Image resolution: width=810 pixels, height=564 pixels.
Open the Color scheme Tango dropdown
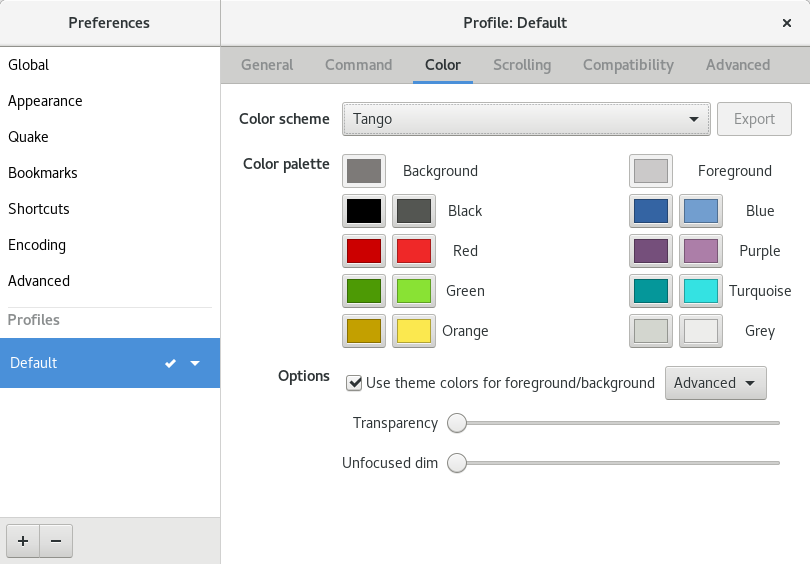pos(525,119)
